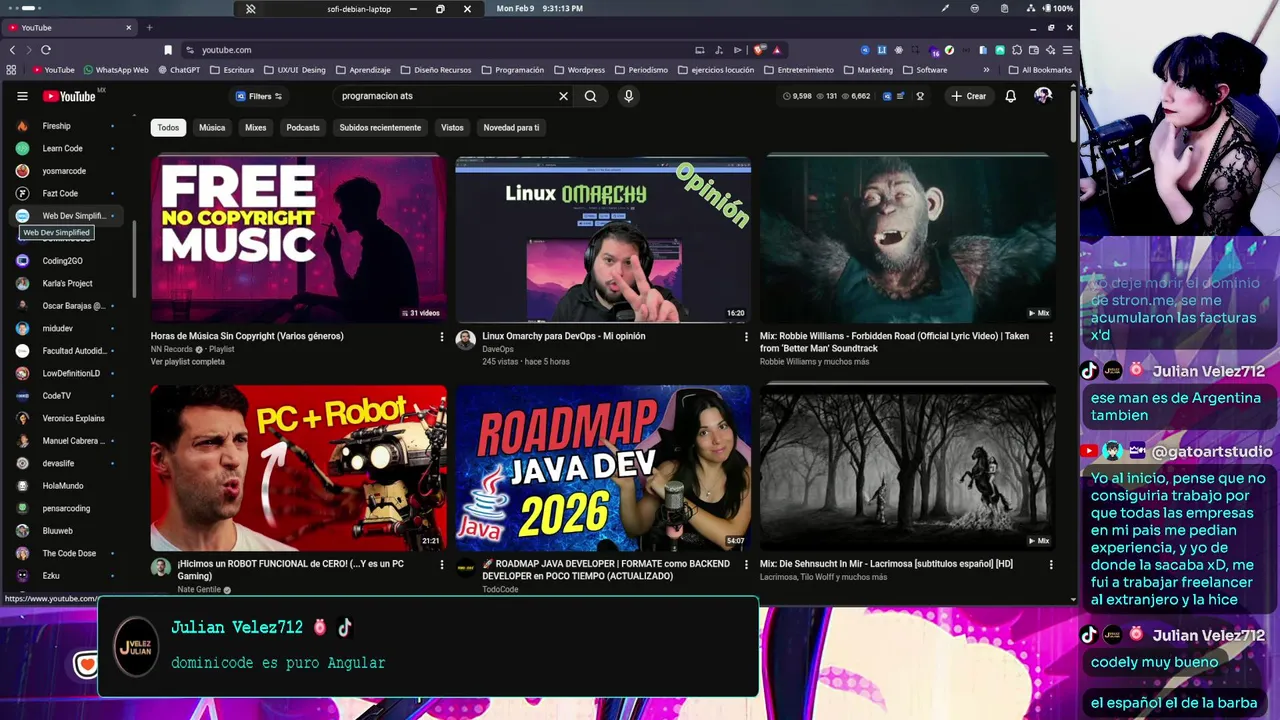Start voice search with the microphone icon

[x=628, y=96]
